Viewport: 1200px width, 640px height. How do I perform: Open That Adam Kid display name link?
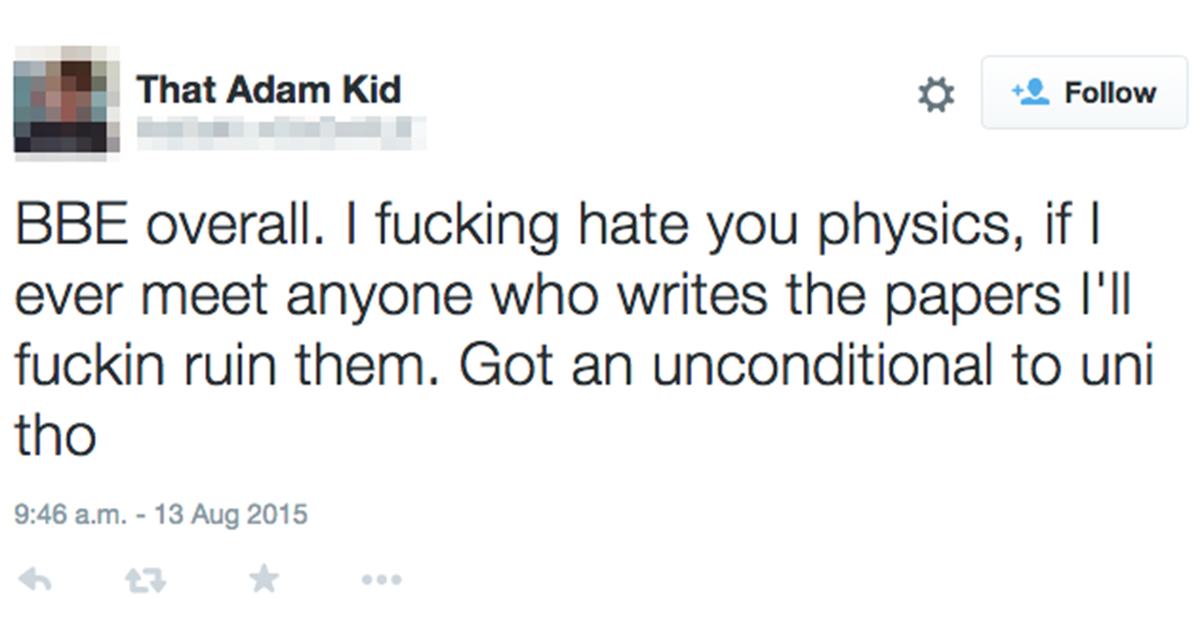(x=268, y=90)
